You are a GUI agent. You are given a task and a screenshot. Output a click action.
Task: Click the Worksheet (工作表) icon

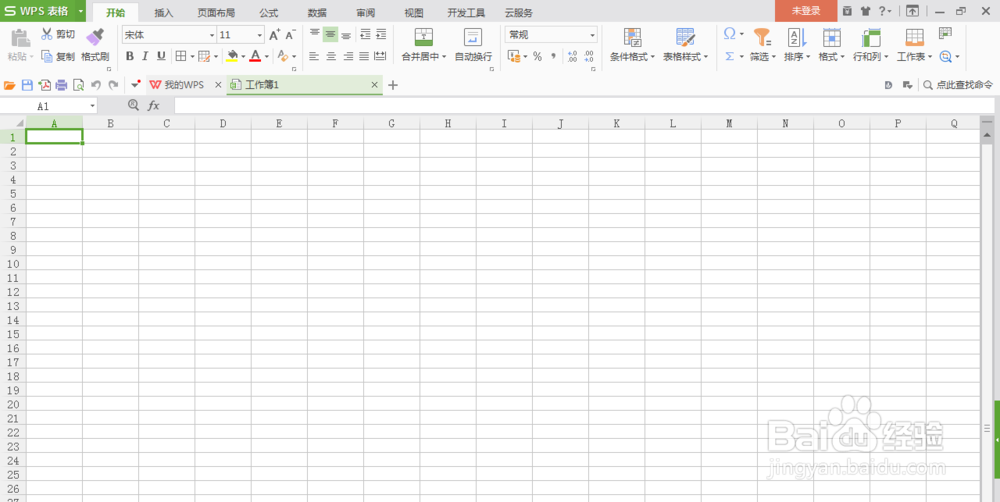(915, 37)
